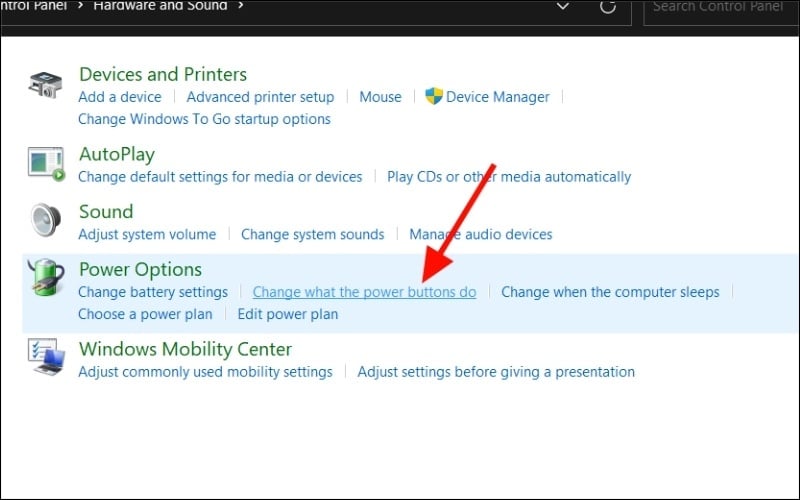The height and width of the screenshot is (500, 800).
Task: Open Adjust system volume
Action: 147,234
